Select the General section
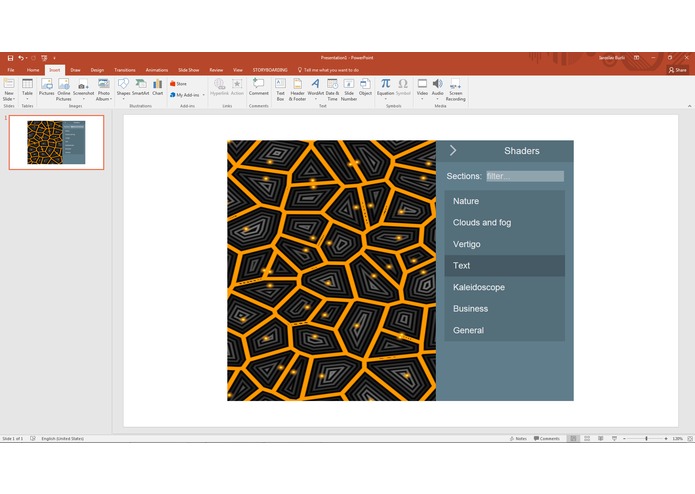 [x=504, y=330]
